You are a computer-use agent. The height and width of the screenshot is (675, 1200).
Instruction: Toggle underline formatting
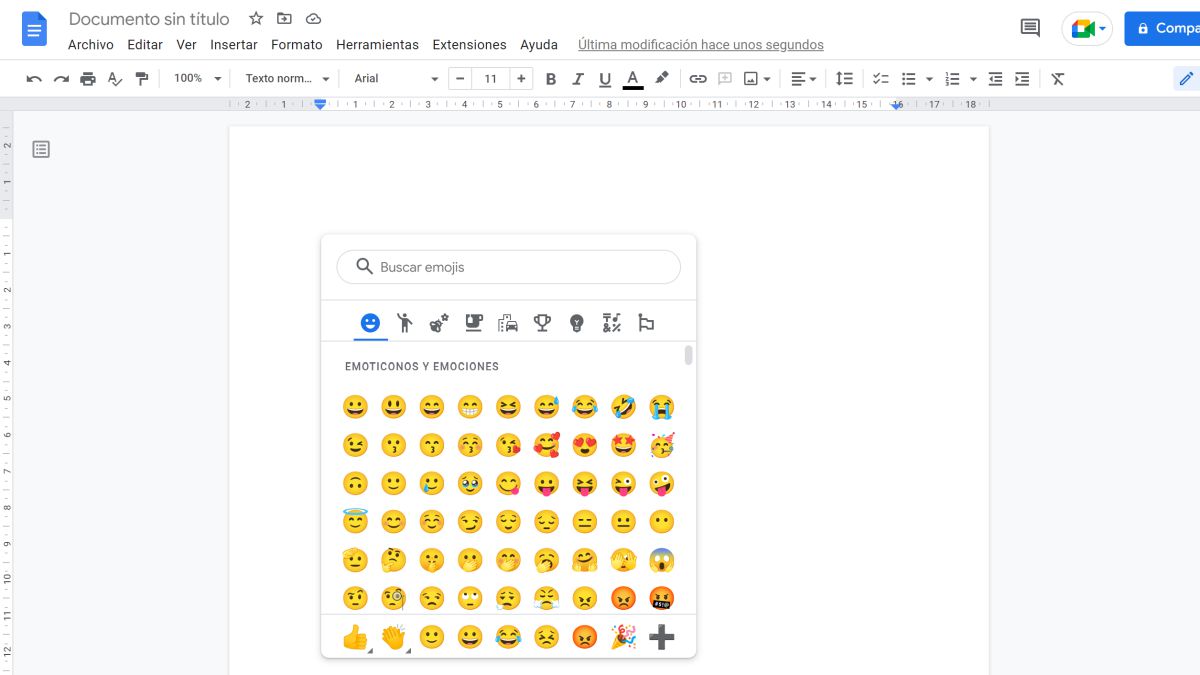tap(605, 78)
